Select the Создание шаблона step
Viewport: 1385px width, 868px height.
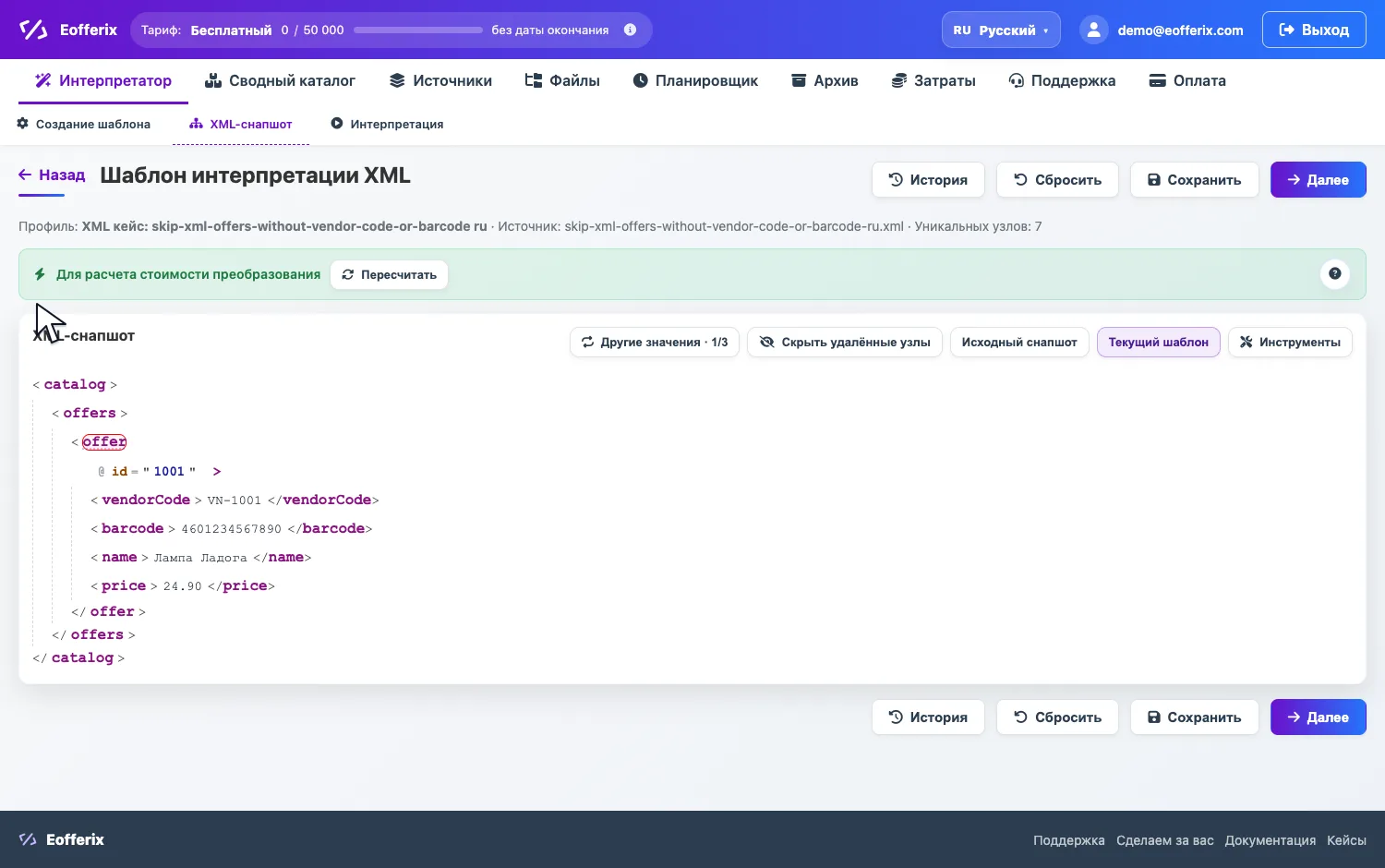coord(84,124)
